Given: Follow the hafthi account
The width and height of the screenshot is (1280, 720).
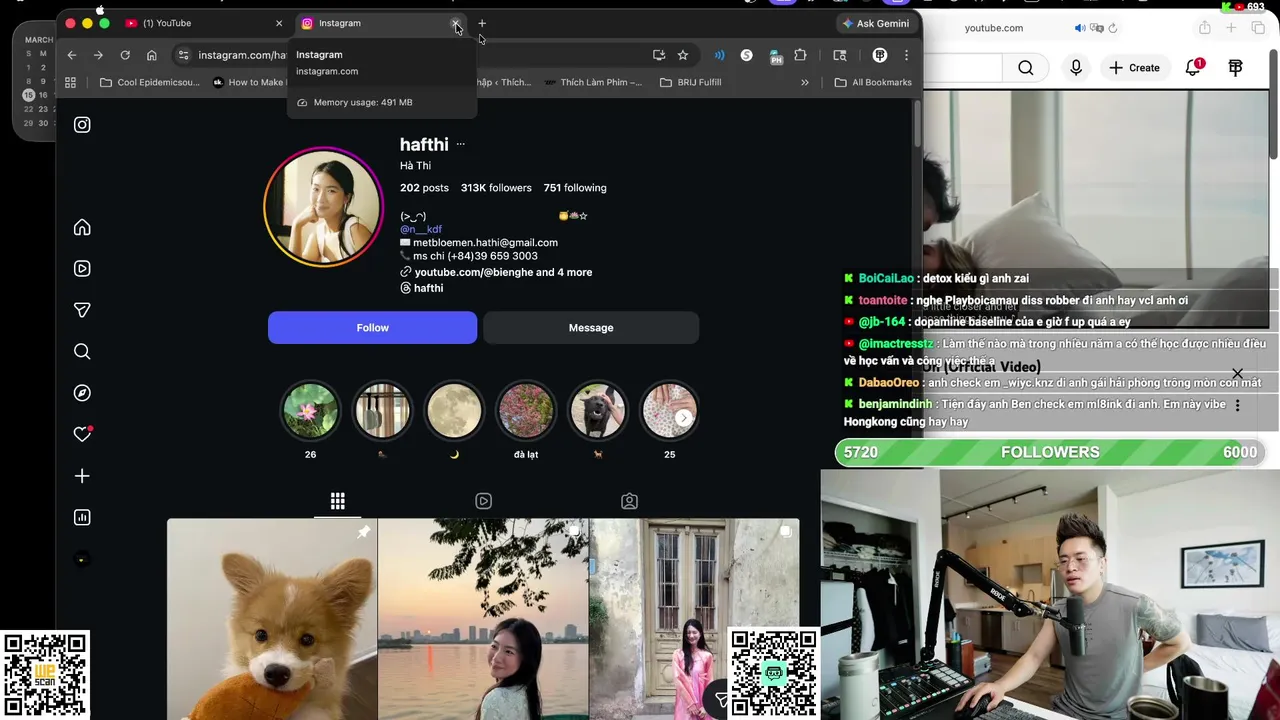Looking at the screenshot, I should tap(372, 328).
